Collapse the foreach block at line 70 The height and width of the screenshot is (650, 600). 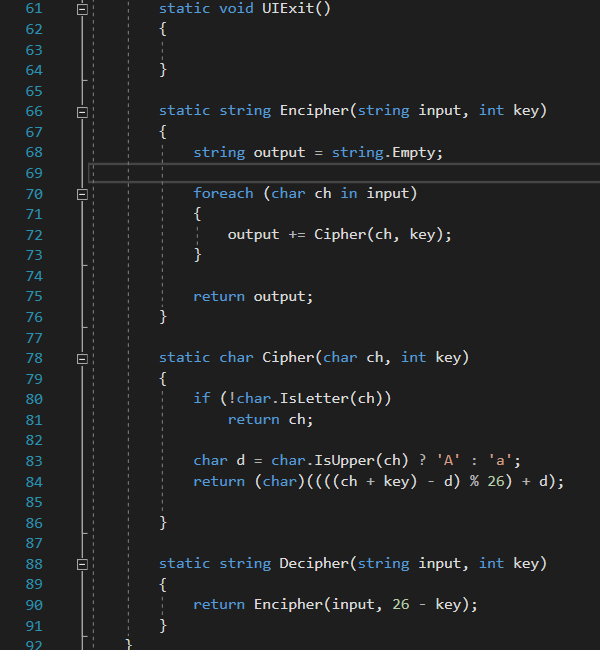coord(83,194)
